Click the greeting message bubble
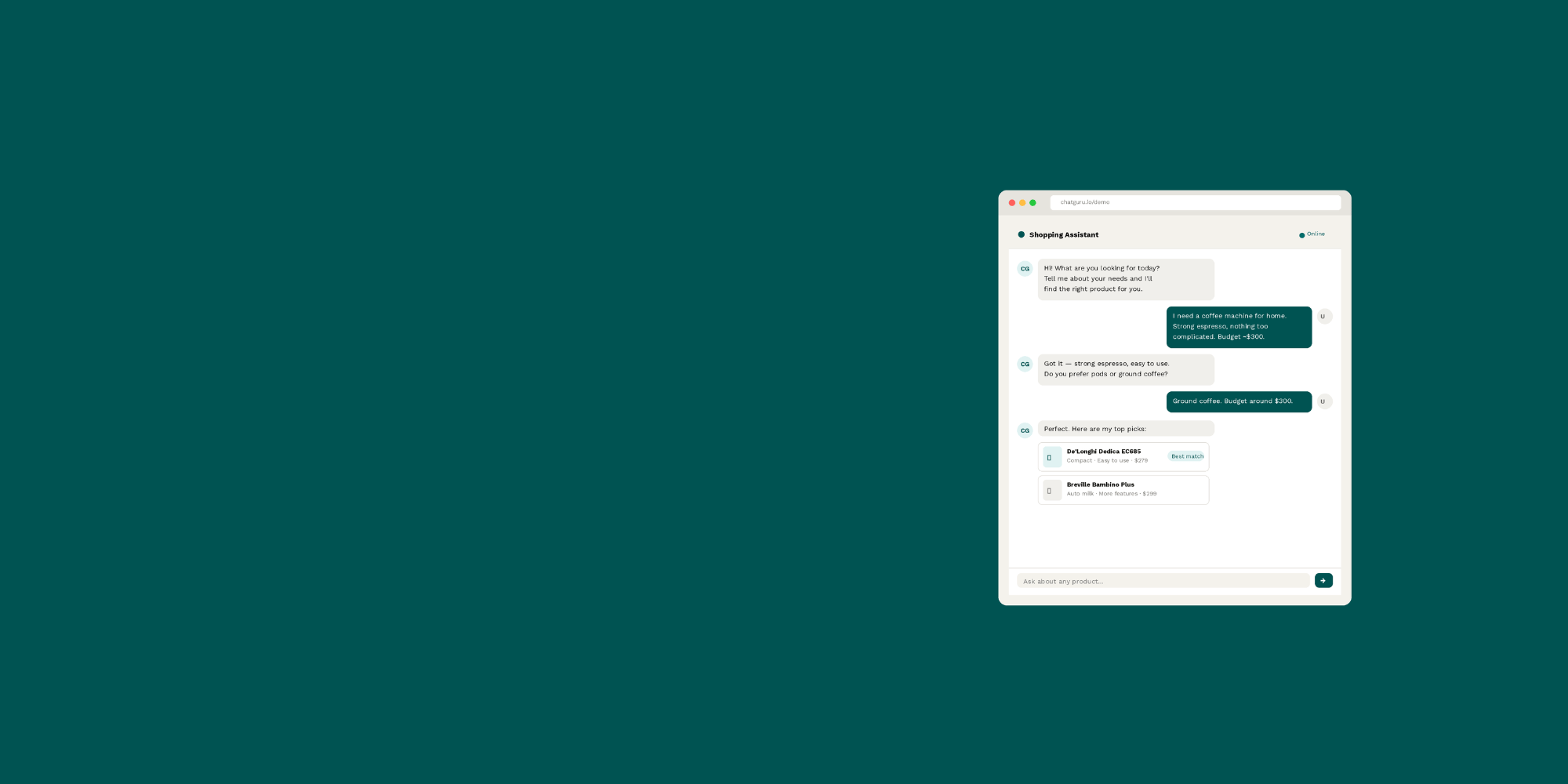The width and height of the screenshot is (1568, 784). point(1125,279)
